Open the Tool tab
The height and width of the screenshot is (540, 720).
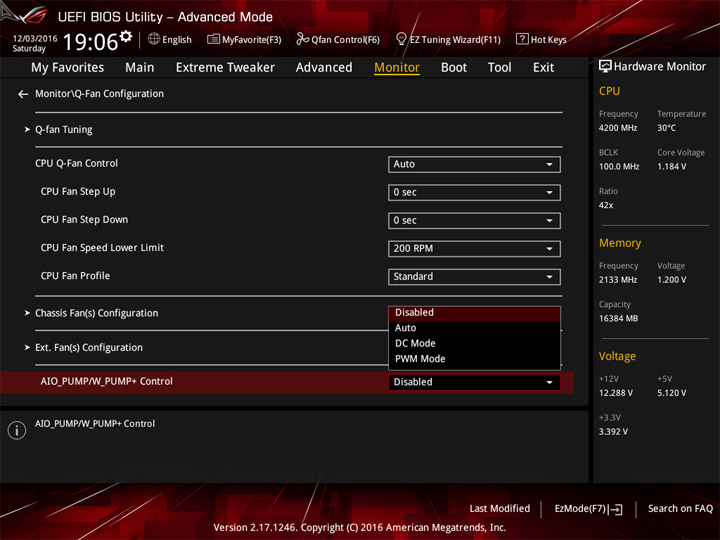pyautogui.click(x=499, y=68)
